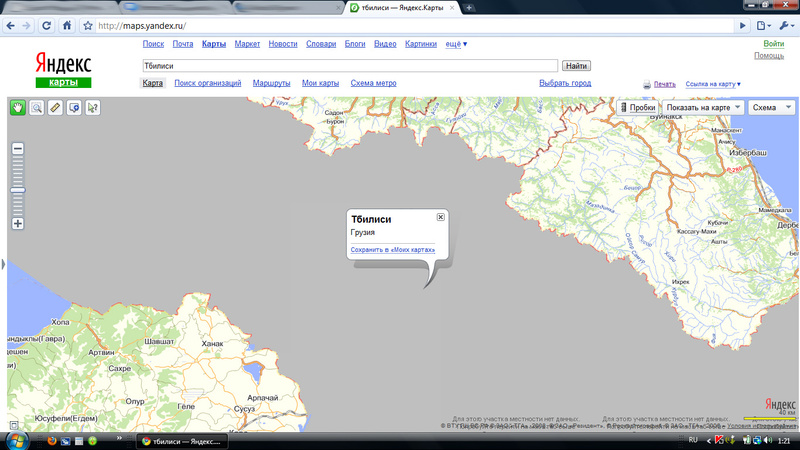
Task: Open the Схема map type dropdown
Action: 771,107
